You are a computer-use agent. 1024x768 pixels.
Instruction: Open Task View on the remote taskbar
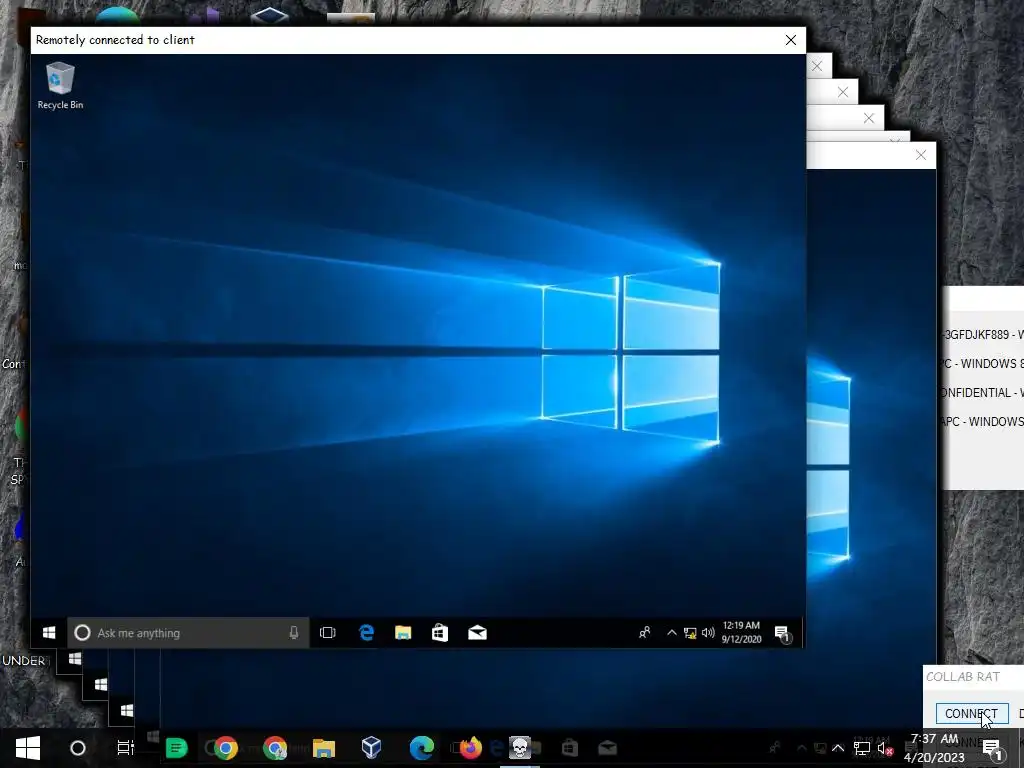click(328, 633)
